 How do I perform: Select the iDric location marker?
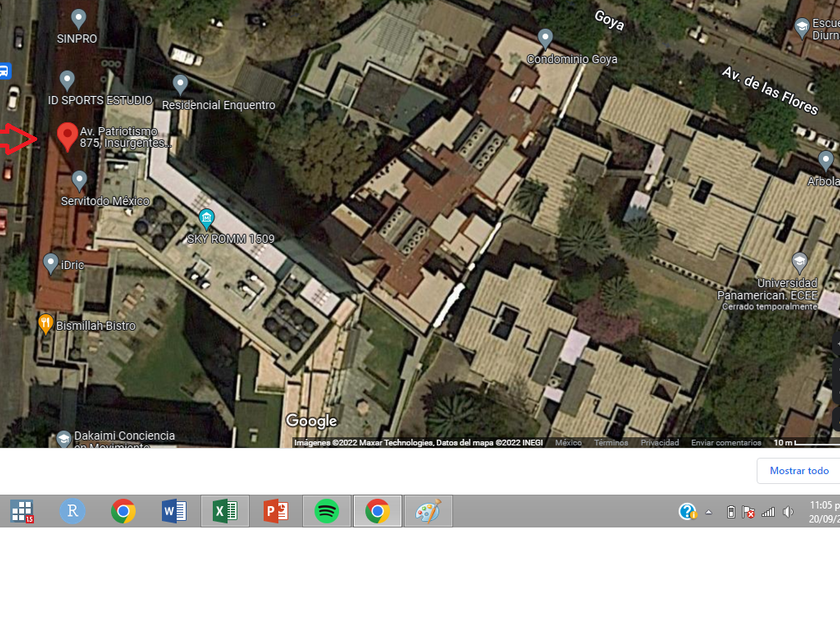pyautogui.click(x=51, y=263)
